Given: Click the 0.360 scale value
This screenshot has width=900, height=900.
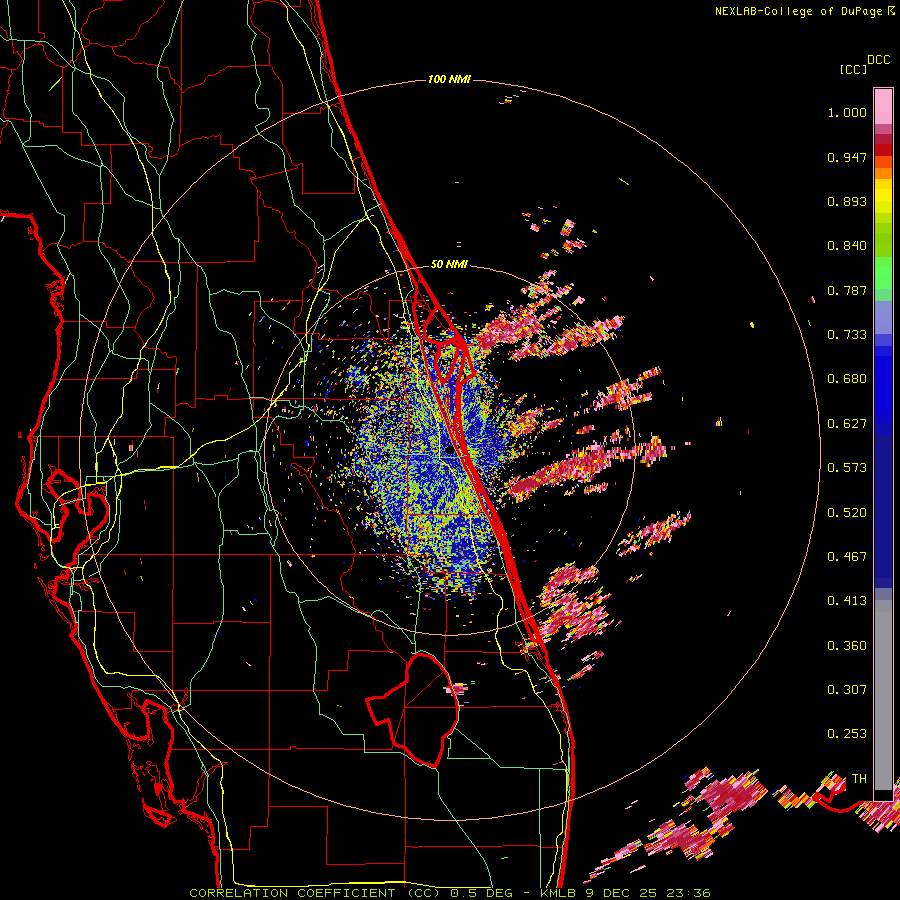Looking at the screenshot, I should coord(847,646).
